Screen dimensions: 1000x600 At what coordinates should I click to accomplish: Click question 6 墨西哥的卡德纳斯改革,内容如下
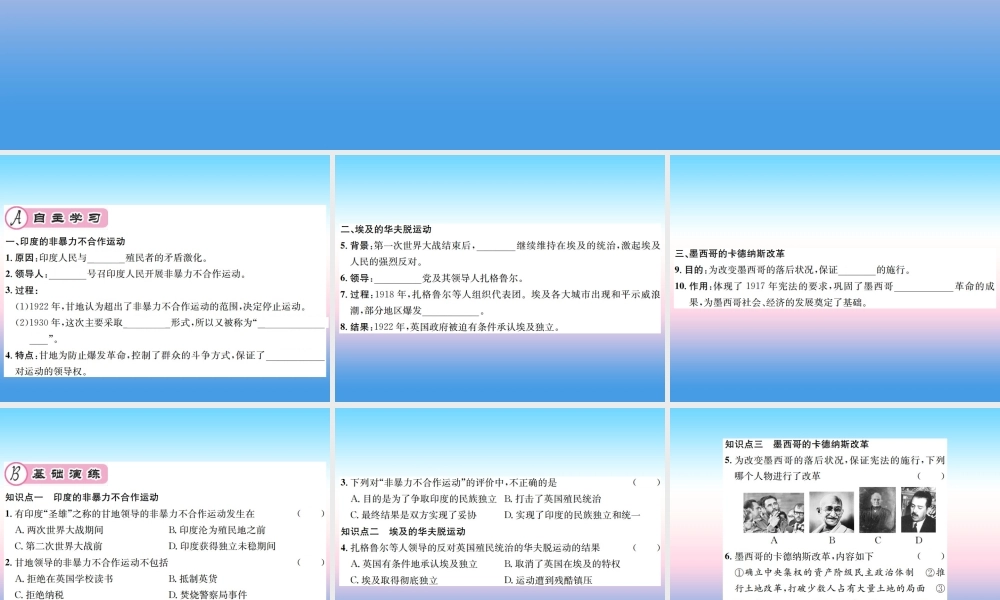click(x=799, y=556)
